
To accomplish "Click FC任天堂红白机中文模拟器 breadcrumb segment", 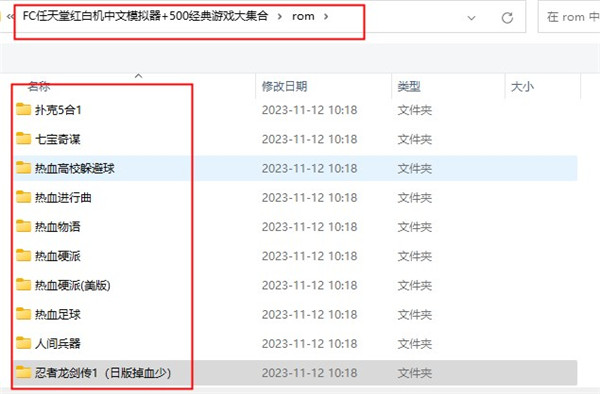I will pos(145,16).
